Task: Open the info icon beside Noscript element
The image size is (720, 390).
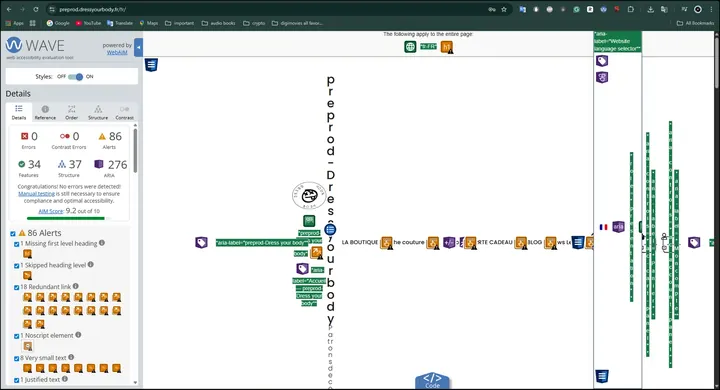Action: (79, 335)
